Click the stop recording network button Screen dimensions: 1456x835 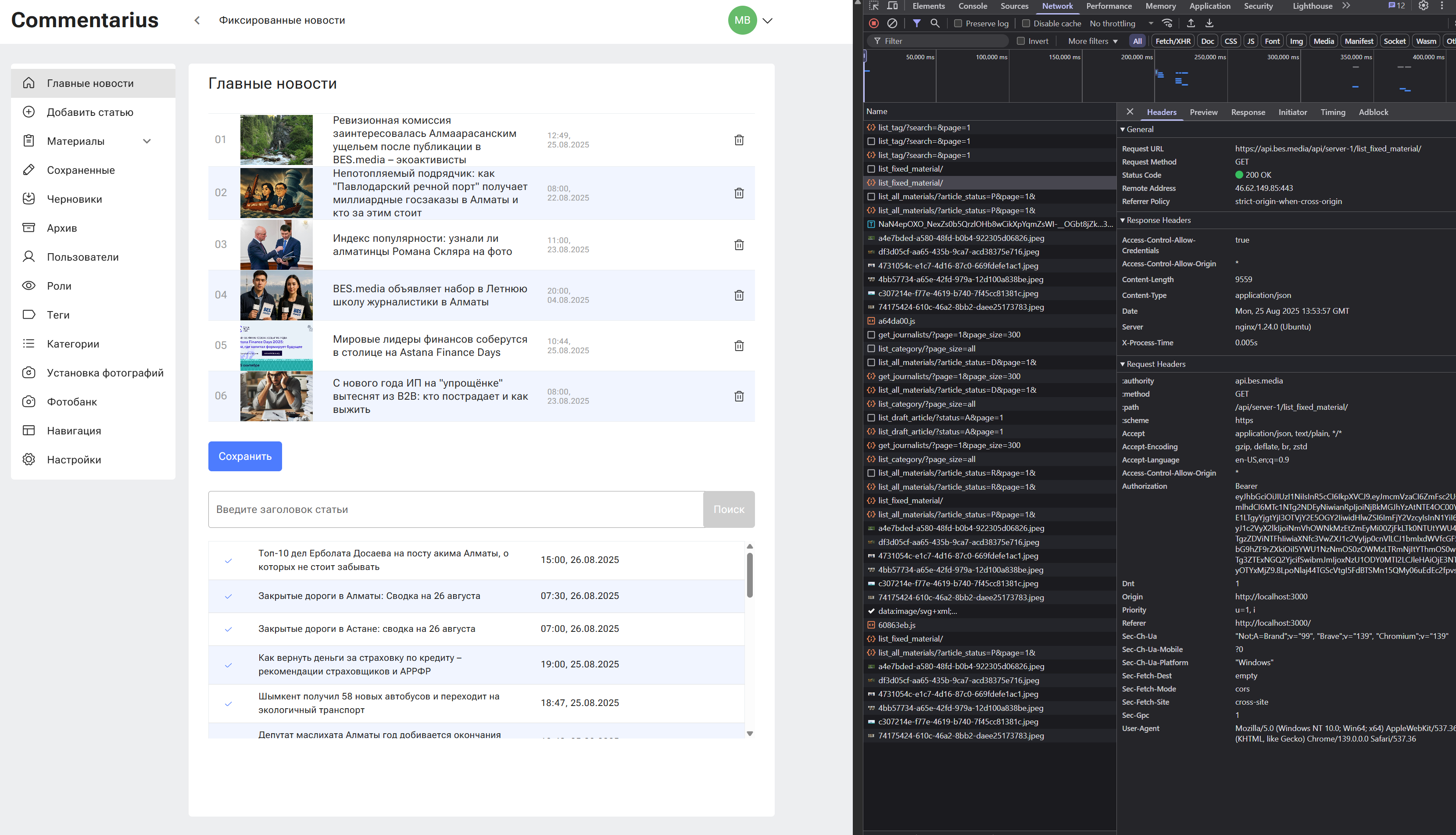pos(873,24)
